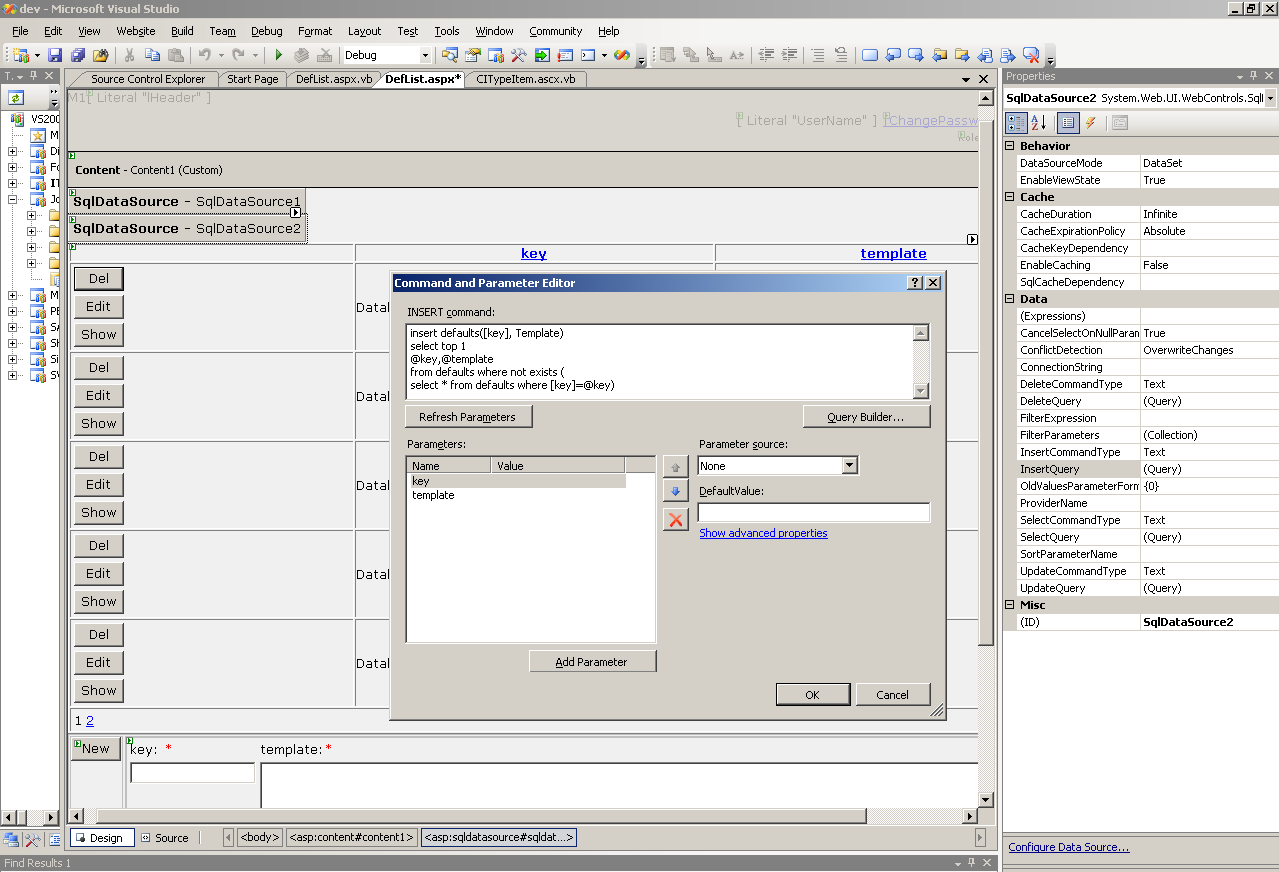Click the Toggle Bookmark icon
This screenshot has width=1279, height=872.
tap(870, 55)
